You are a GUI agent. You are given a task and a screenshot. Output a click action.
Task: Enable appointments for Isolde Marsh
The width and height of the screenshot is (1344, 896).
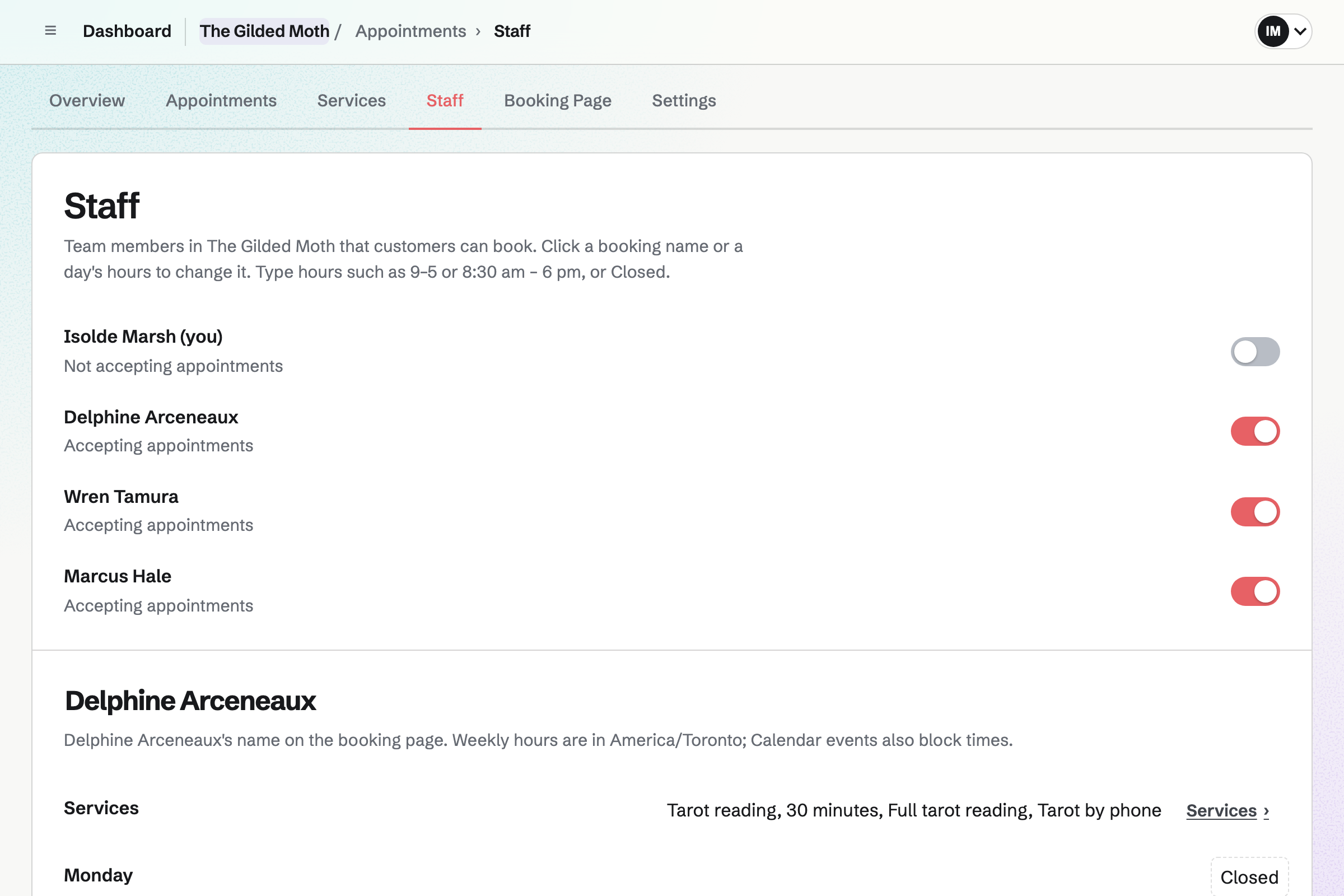coord(1255,352)
